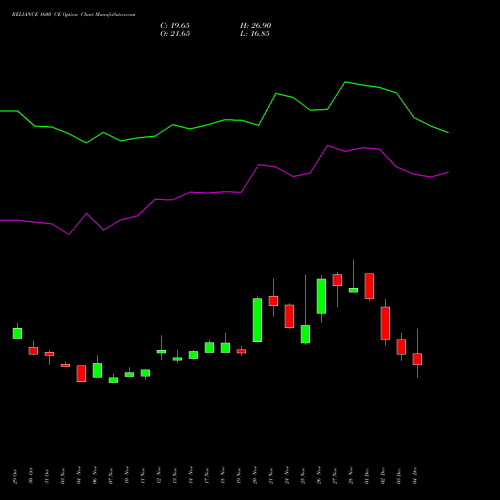Image resolution: width=500 pixels, height=500 pixels.
Task: Click the RELIANCE 1600 CE Options chart title
Action: [73, 15]
